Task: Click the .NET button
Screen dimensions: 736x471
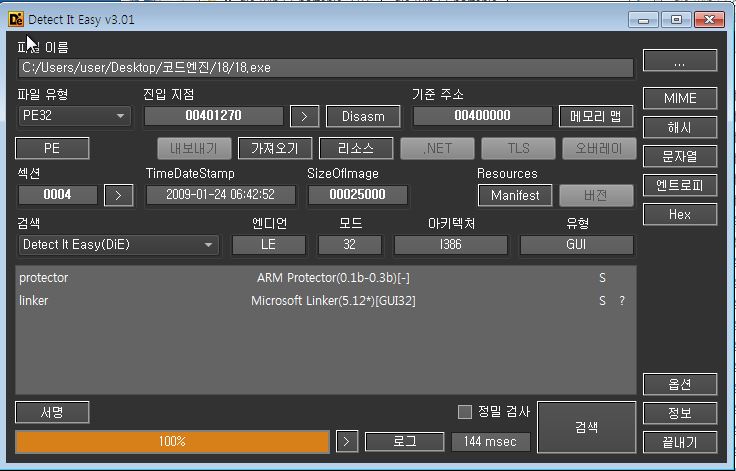Action: point(437,148)
